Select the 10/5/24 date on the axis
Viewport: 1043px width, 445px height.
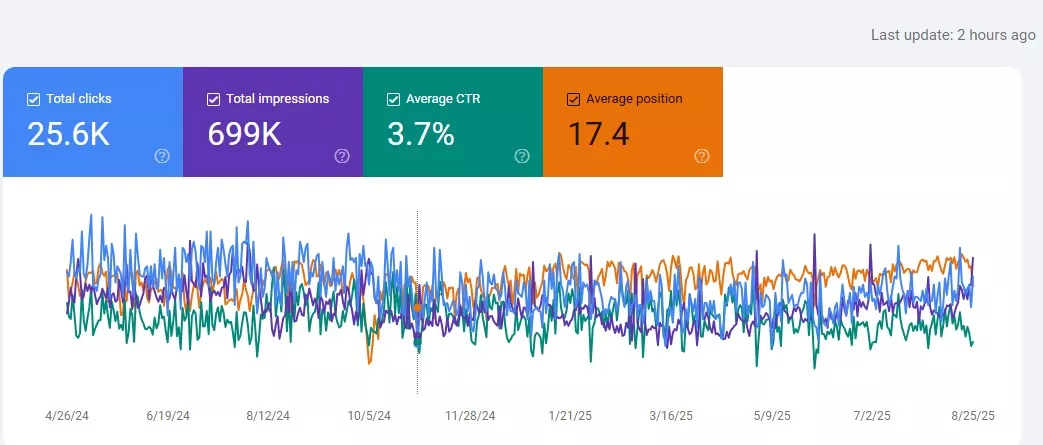click(x=368, y=415)
